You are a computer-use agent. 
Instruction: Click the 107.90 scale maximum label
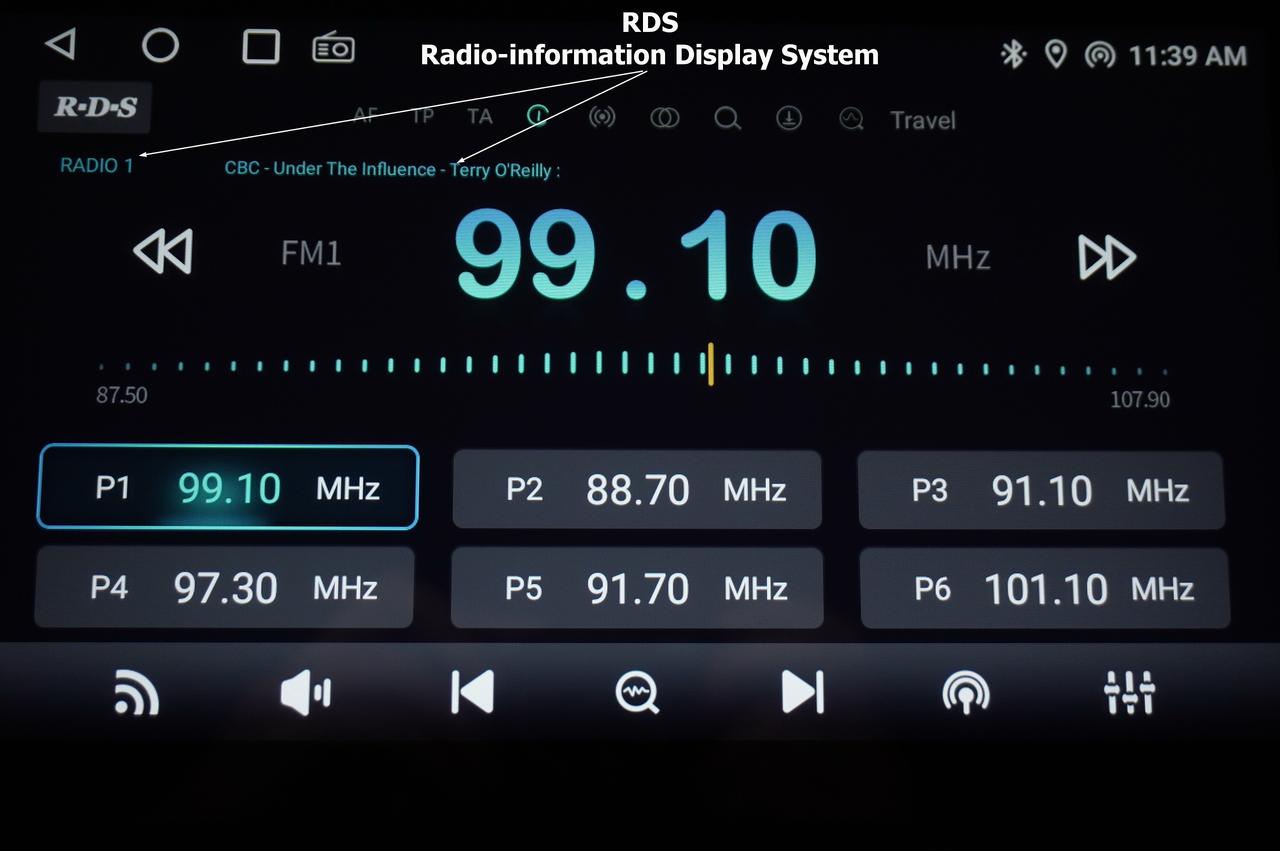[1140, 400]
